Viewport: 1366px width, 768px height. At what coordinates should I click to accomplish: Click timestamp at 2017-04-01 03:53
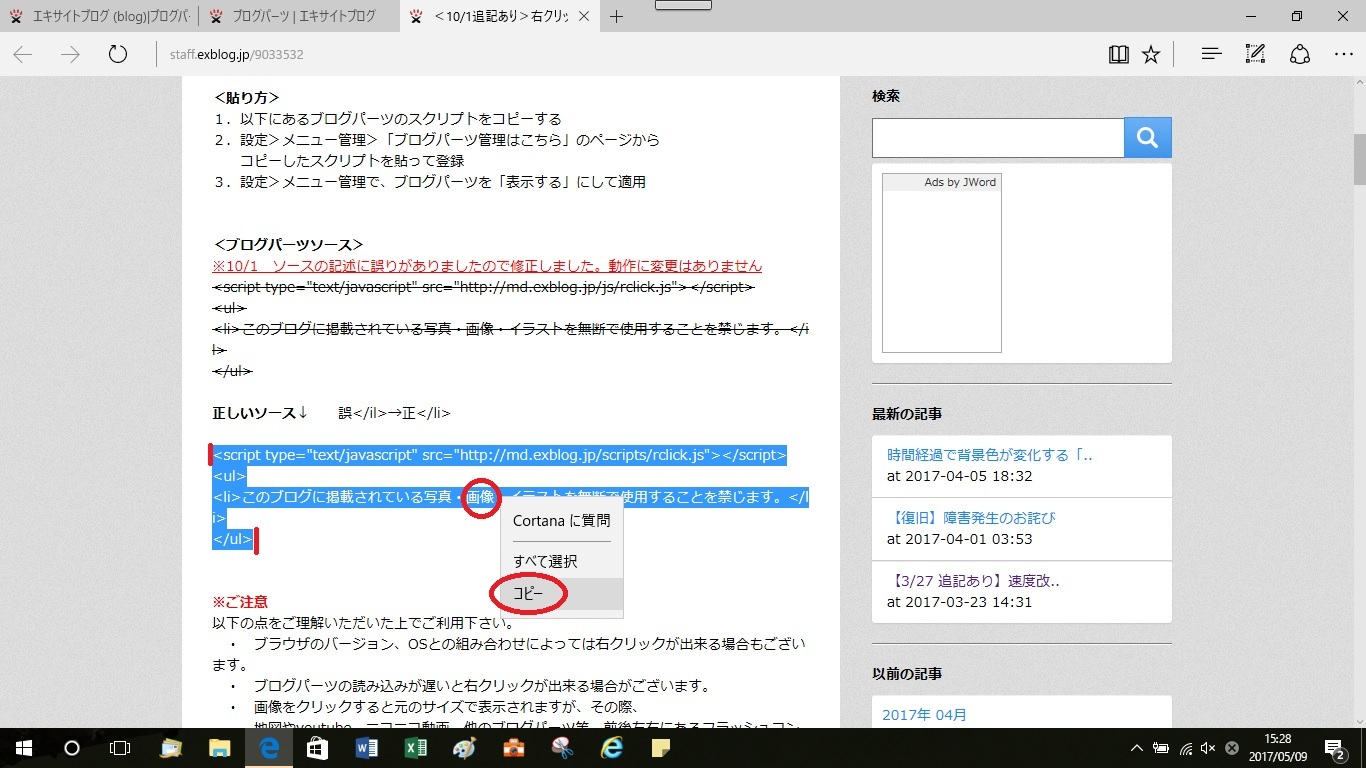tap(959, 539)
